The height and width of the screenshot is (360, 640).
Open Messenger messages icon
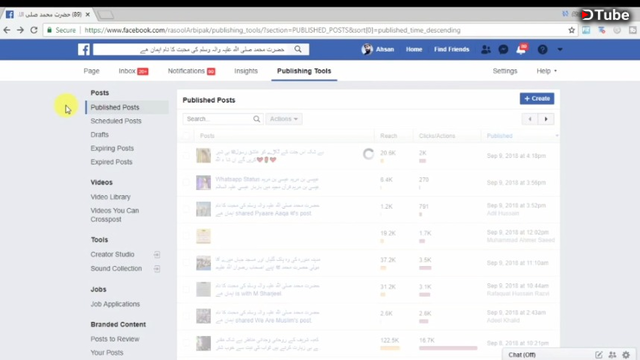(x=503, y=49)
